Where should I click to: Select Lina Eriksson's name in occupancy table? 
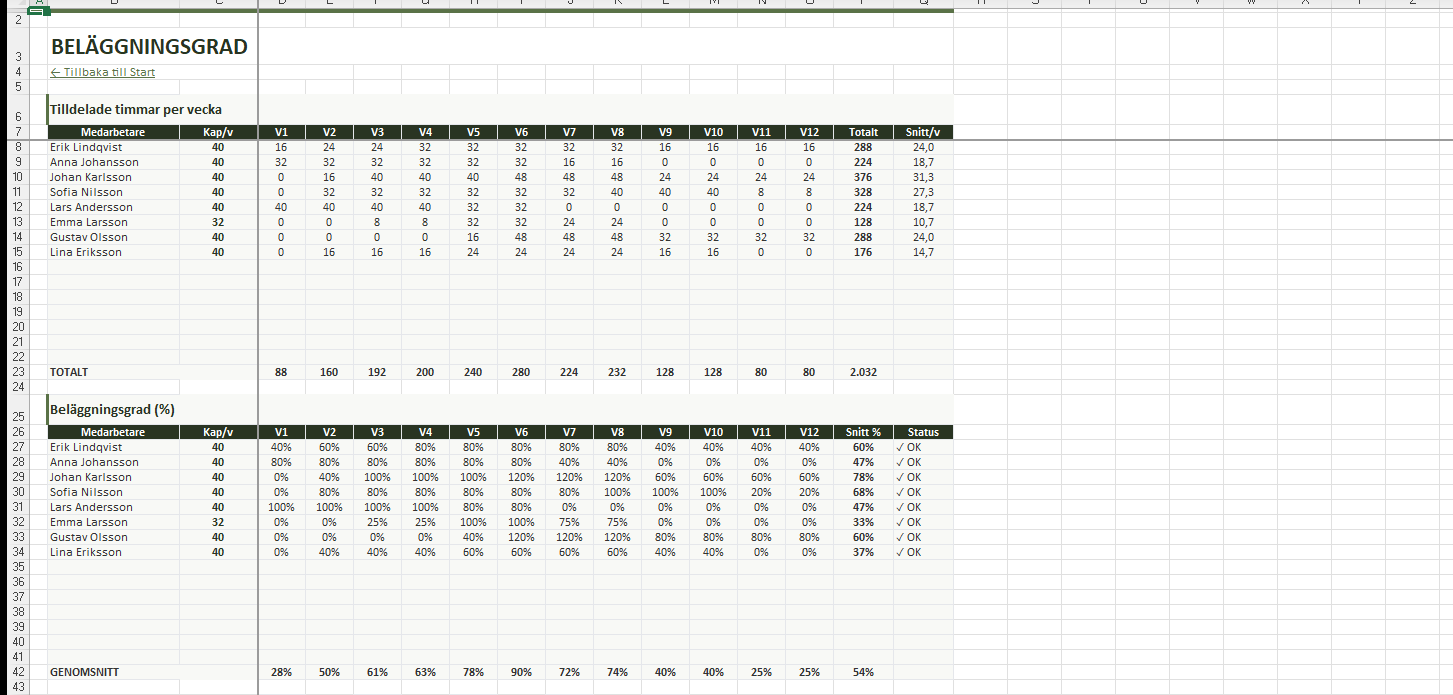(x=86, y=552)
